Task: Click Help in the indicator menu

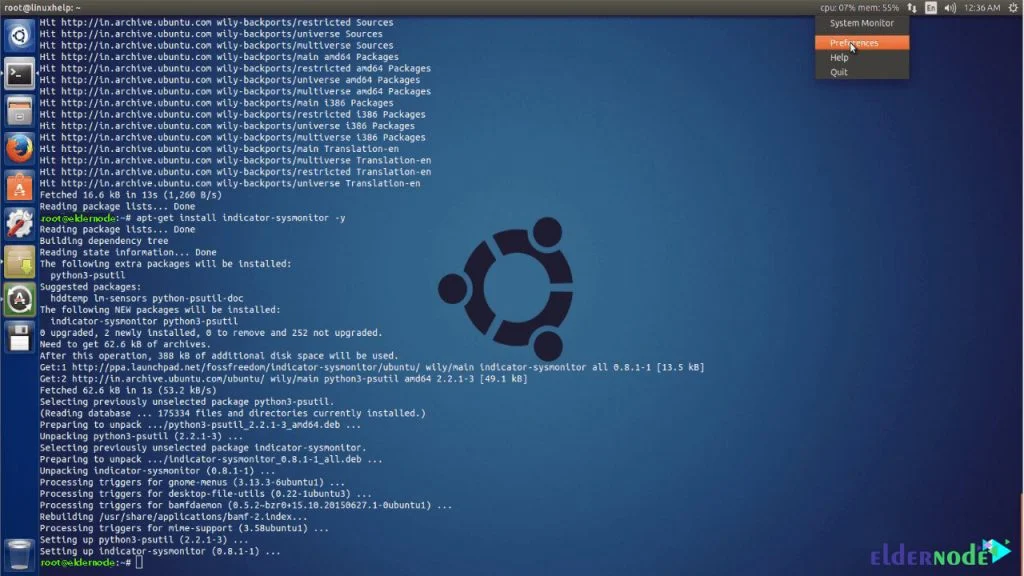Action: [x=839, y=58]
